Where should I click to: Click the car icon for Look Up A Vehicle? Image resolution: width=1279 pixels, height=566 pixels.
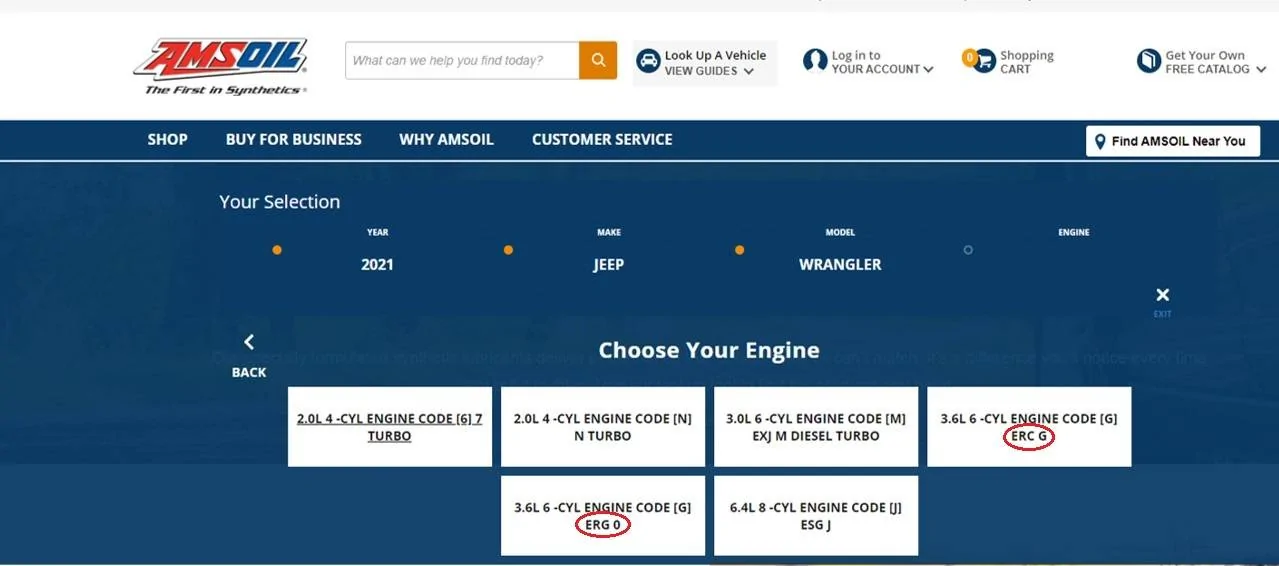click(648, 61)
